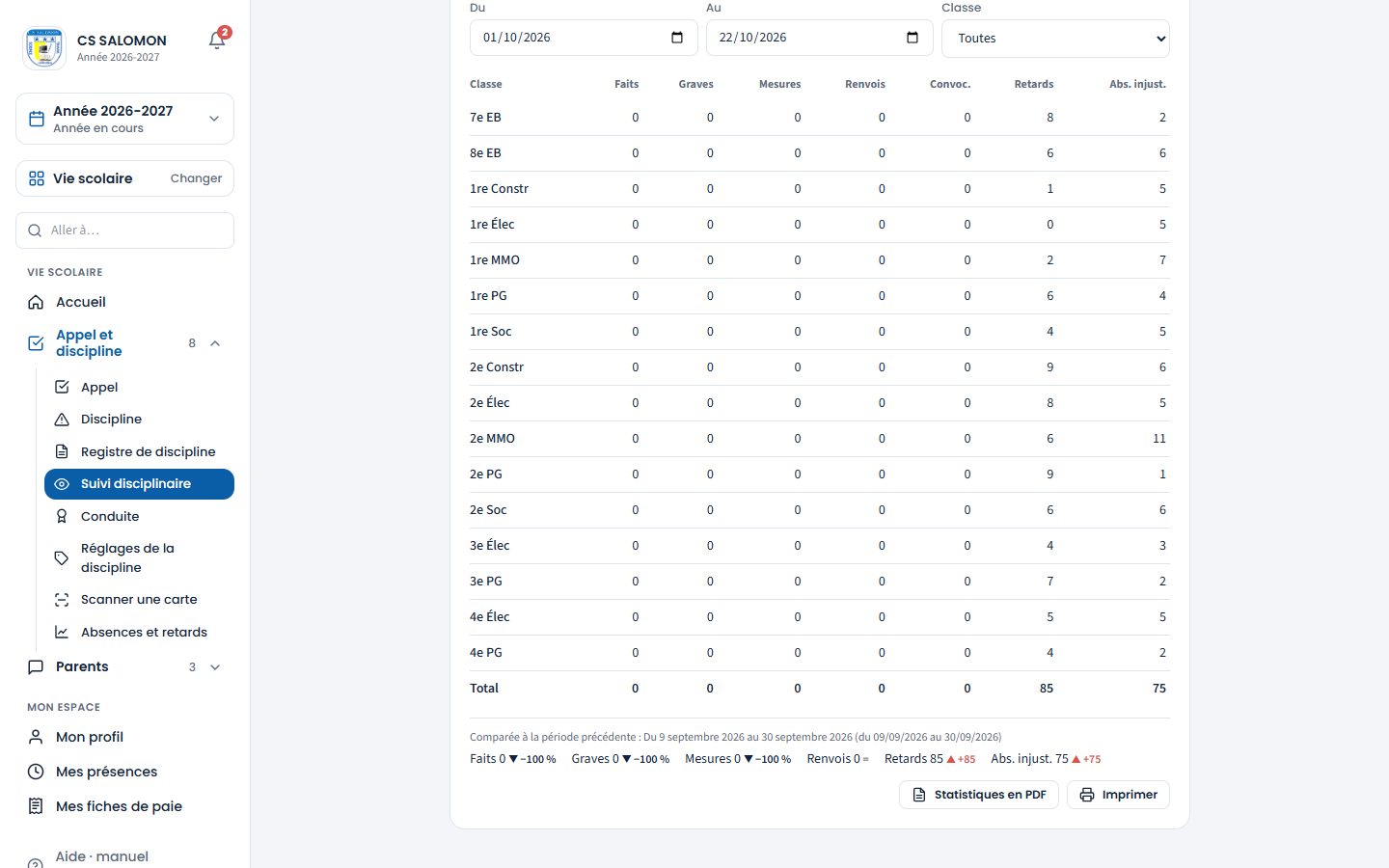Click the CS SALOMON school logo
The width and height of the screenshot is (1389, 868).
pyautogui.click(x=43, y=48)
